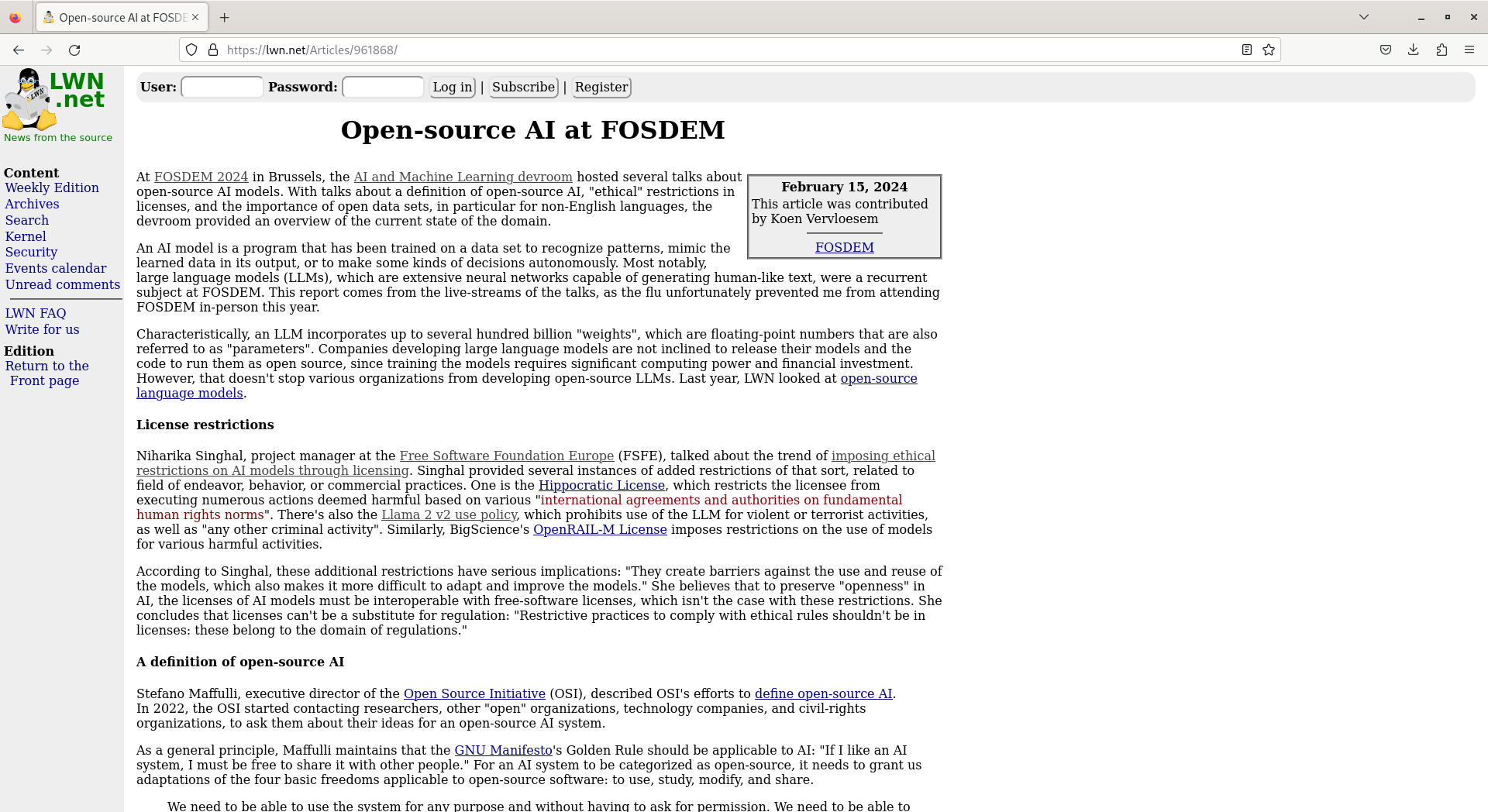This screenshot has width=1488, height=812.
Task: Minimize the Firefox window
Action: click(1421, 17)
